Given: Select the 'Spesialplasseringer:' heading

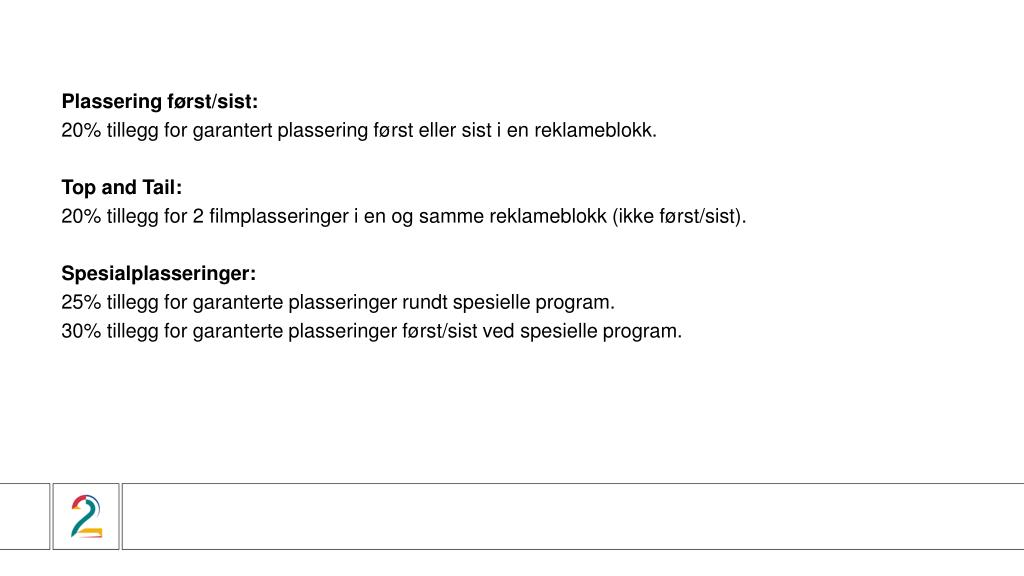Looking at the screenshot, I should pyautogui.click(x=159, y=274).
